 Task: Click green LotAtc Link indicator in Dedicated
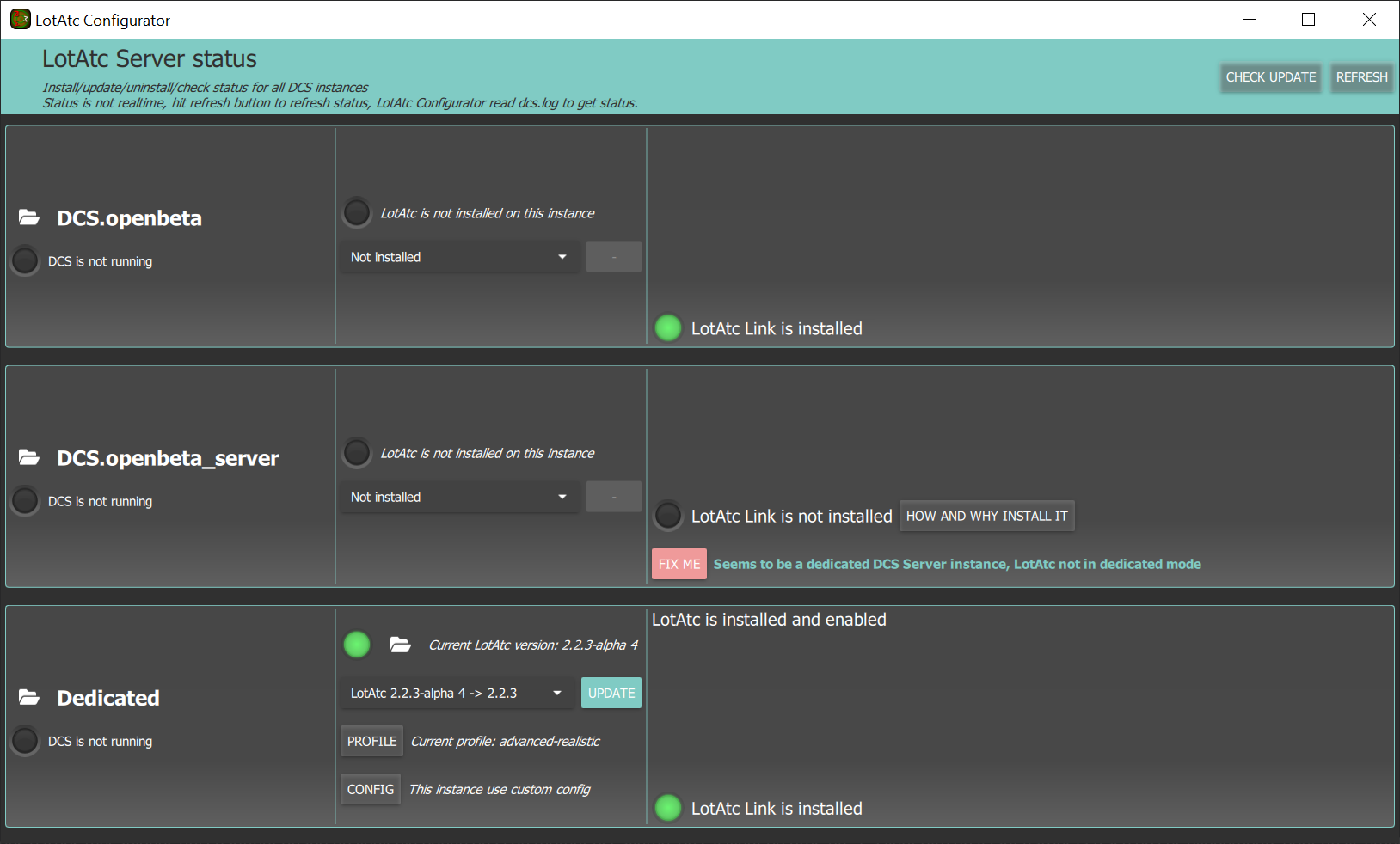click(x=668, y=808)
